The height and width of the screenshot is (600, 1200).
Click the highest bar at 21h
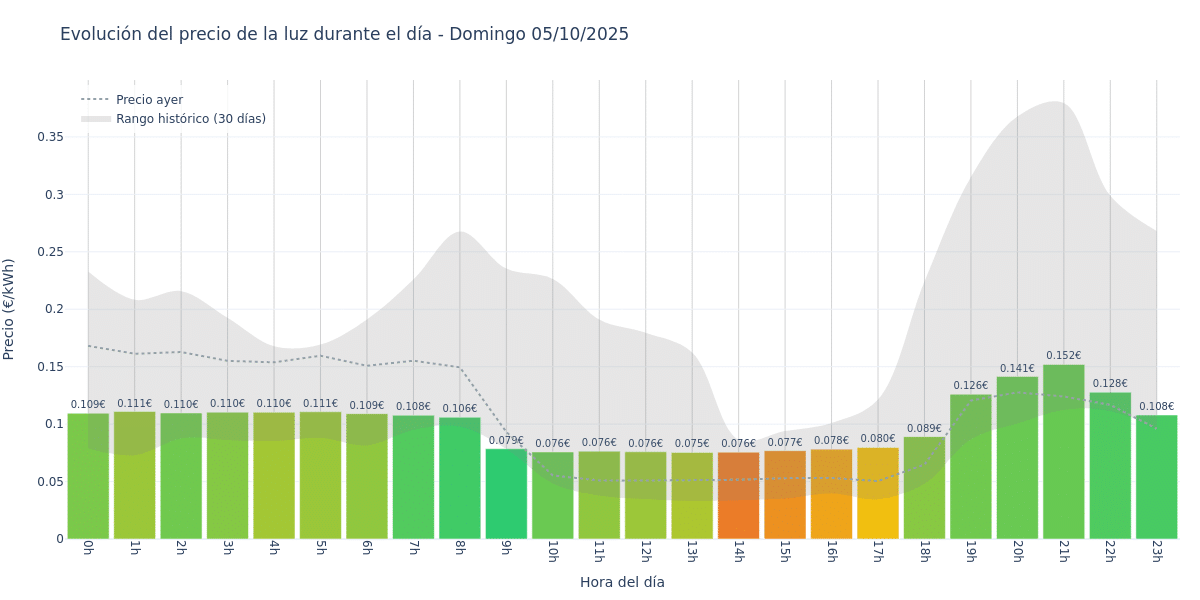[x=1063, y=452]
